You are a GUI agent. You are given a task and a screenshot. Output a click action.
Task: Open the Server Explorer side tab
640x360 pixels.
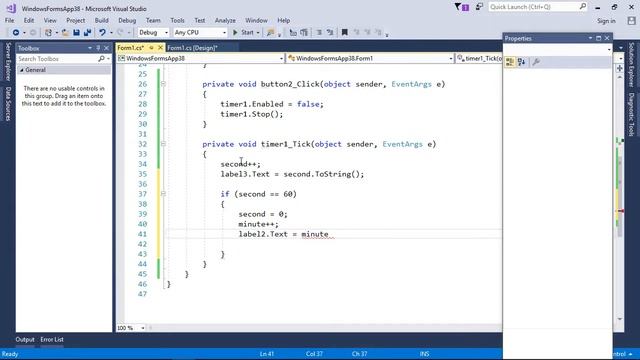8,61
